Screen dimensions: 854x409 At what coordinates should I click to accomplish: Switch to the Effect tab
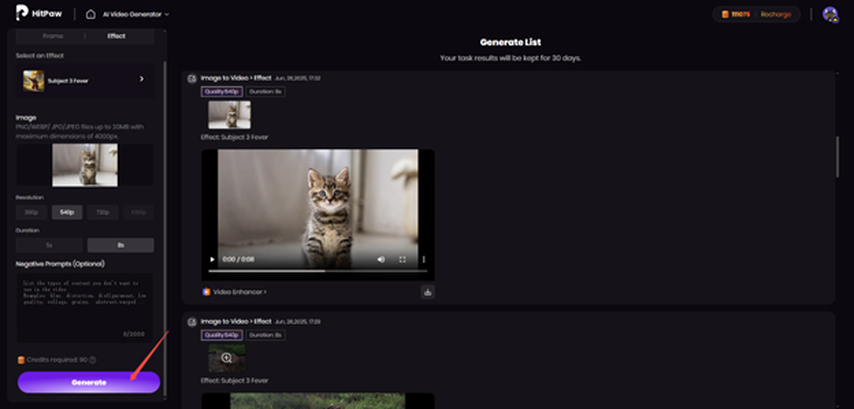coord(116,36)
